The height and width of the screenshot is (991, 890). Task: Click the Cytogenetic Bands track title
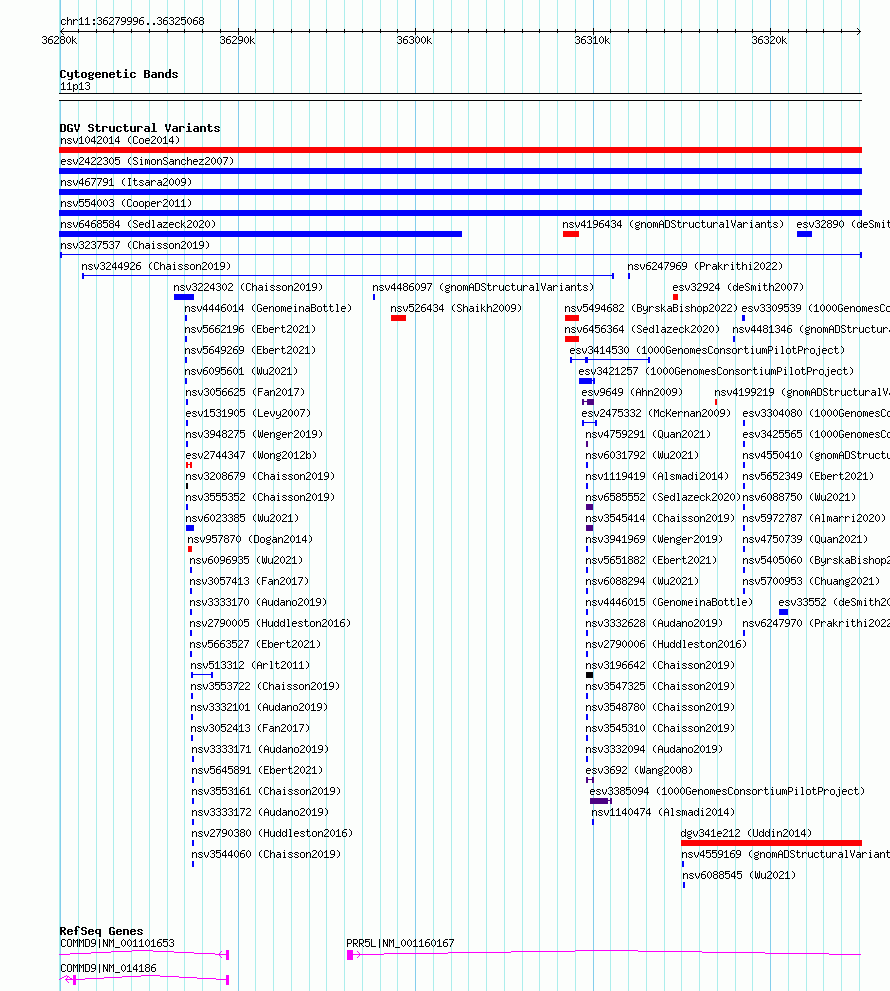pyautogui.click(x=119, y=74)
